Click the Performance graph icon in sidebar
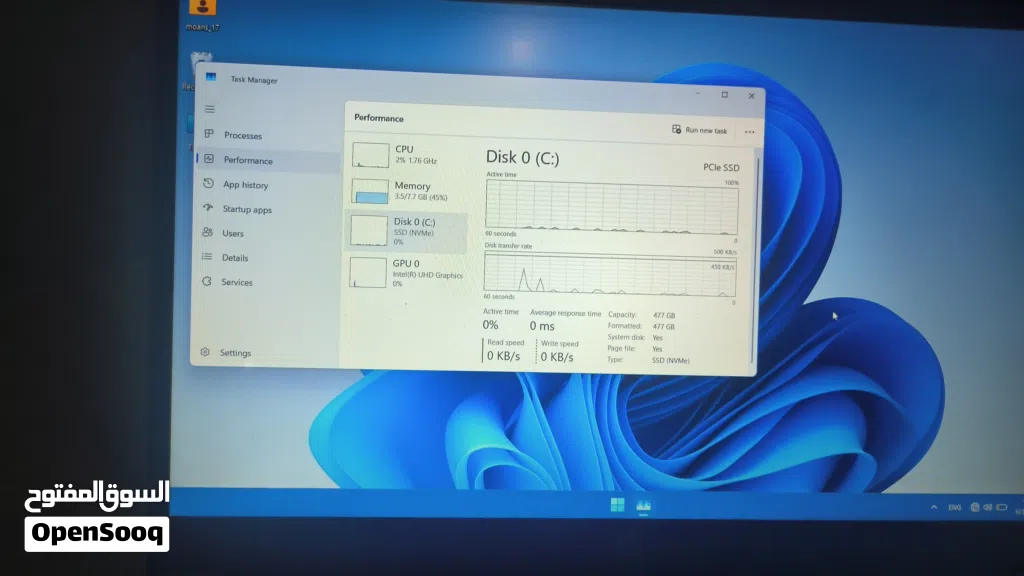This screenshot has height=576, width=1024. pos(209,159)
